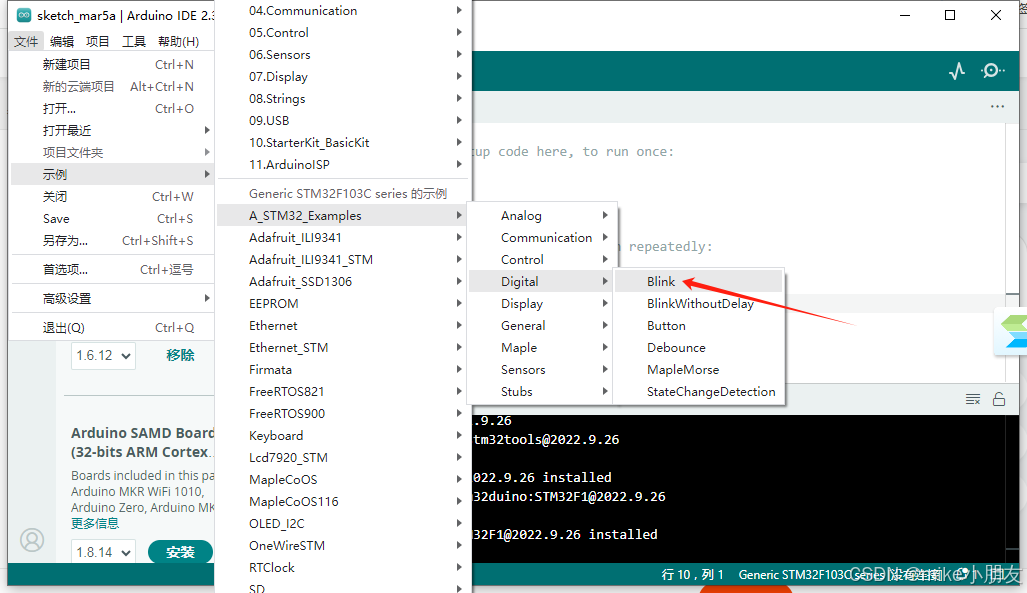Image resolution: width=1027 pixels, height=593 pixels.
Task: Expand 11.ArduinoISP examples
Action: [343, 164]
